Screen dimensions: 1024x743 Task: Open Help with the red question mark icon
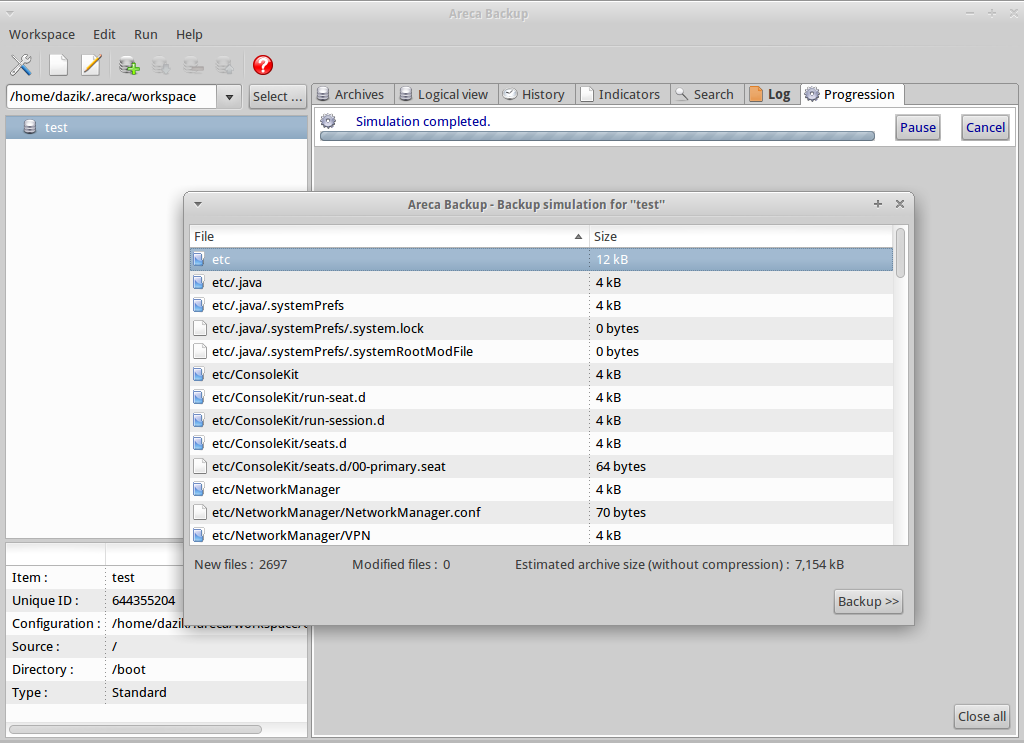coord(263,65)
